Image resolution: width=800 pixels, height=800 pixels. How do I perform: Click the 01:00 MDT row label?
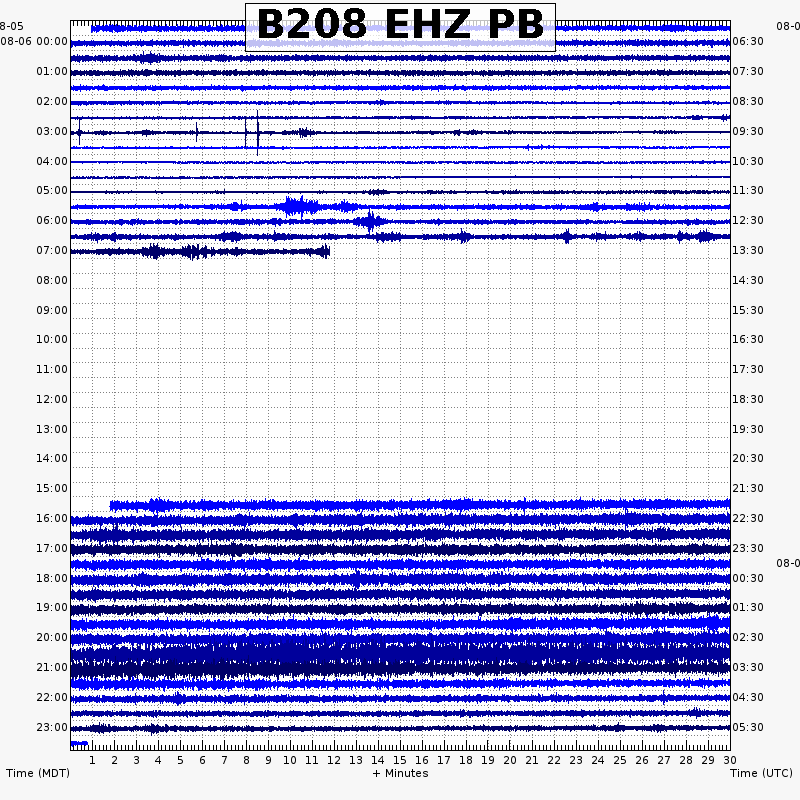click(52, 71)
